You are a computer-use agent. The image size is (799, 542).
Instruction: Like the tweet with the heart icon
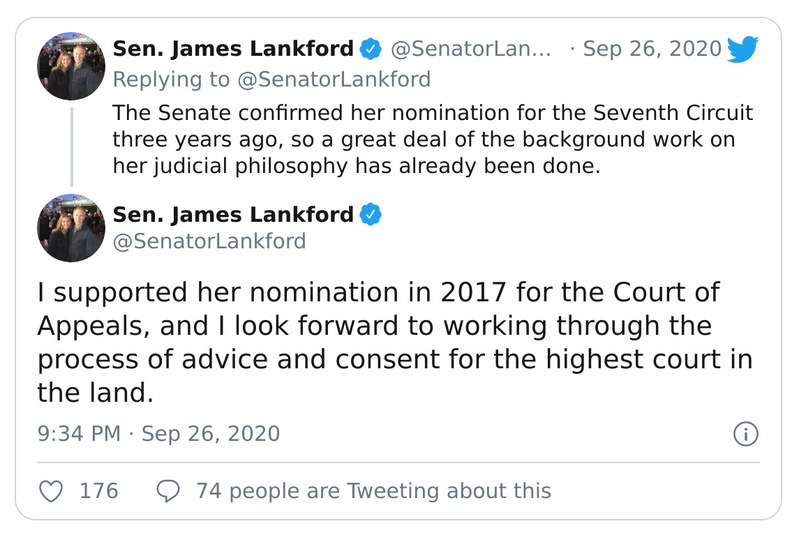point(50,490)
